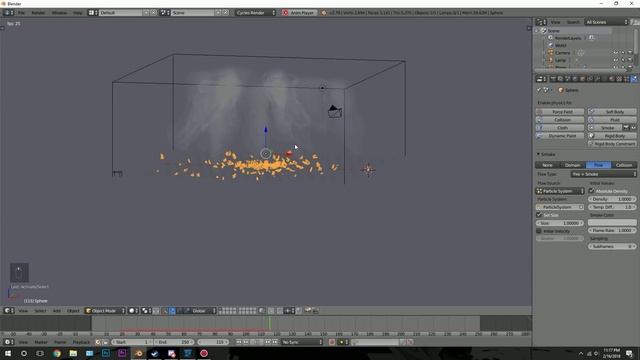Select the Collision smoke type tab
640x360 pixels.
[x=624, y=165]
